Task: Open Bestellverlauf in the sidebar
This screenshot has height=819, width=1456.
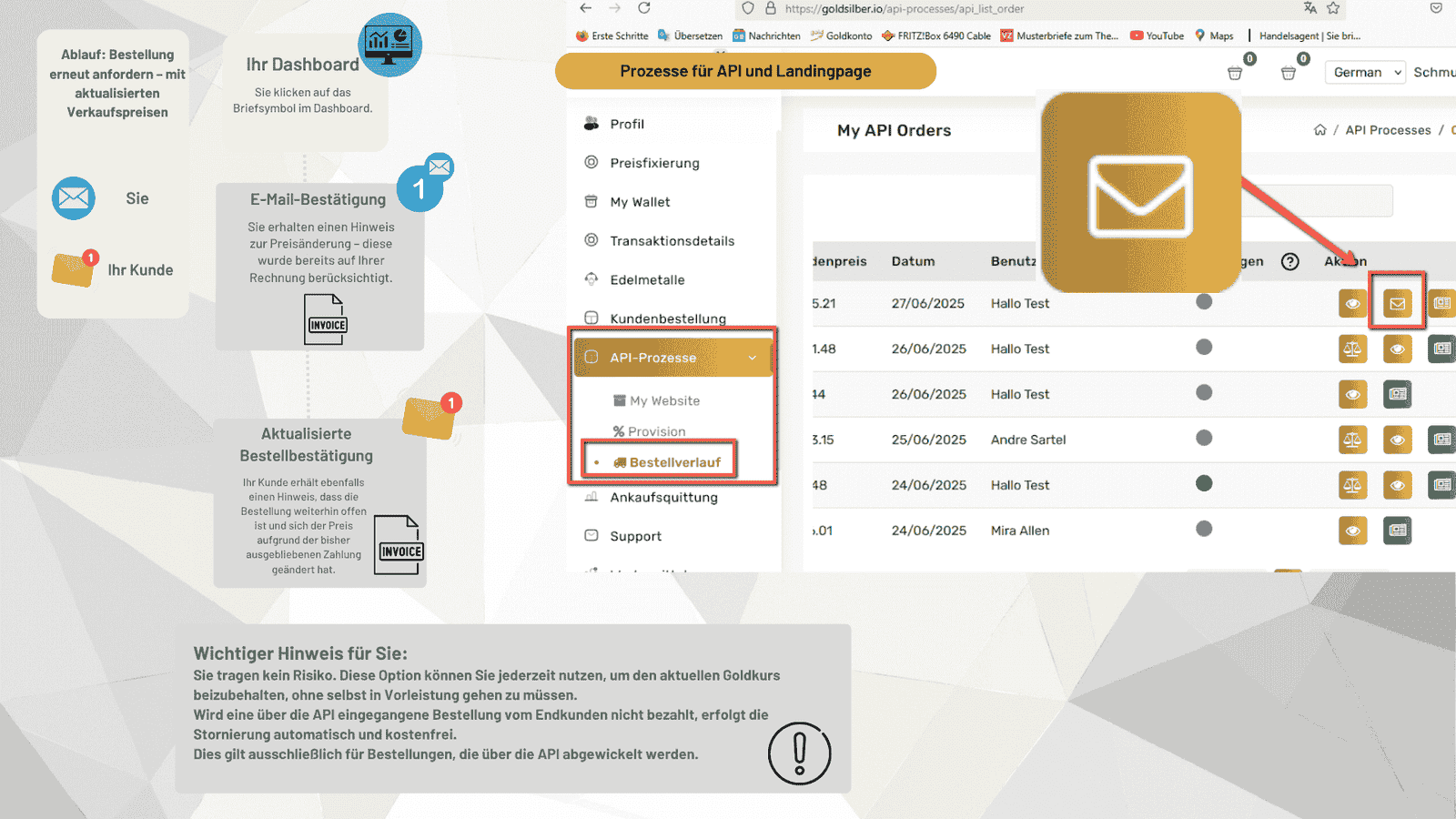Action: (673, 460)
